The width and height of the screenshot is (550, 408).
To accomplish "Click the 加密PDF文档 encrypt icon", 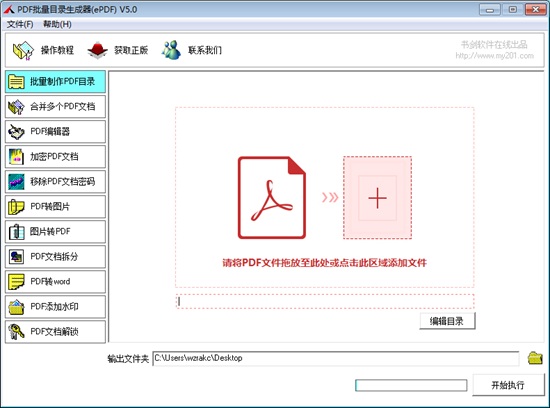I will coord(16,157).
